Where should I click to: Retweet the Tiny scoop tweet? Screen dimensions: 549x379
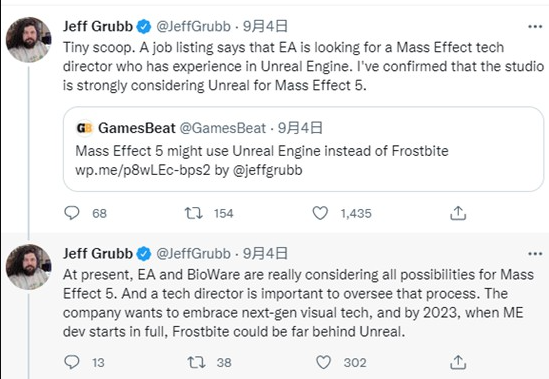(194, 213)
